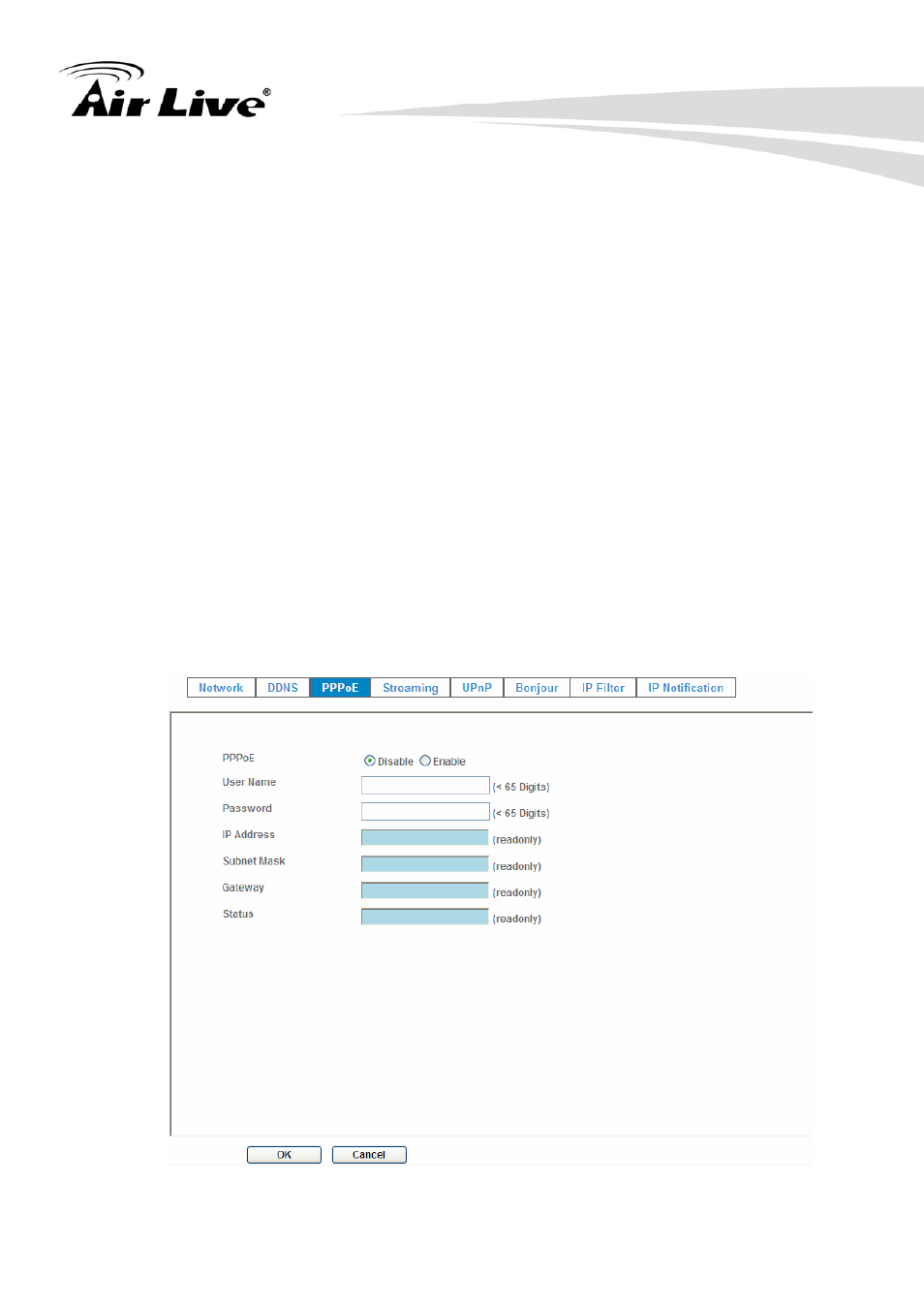Click the Password field label

[247, 809]
